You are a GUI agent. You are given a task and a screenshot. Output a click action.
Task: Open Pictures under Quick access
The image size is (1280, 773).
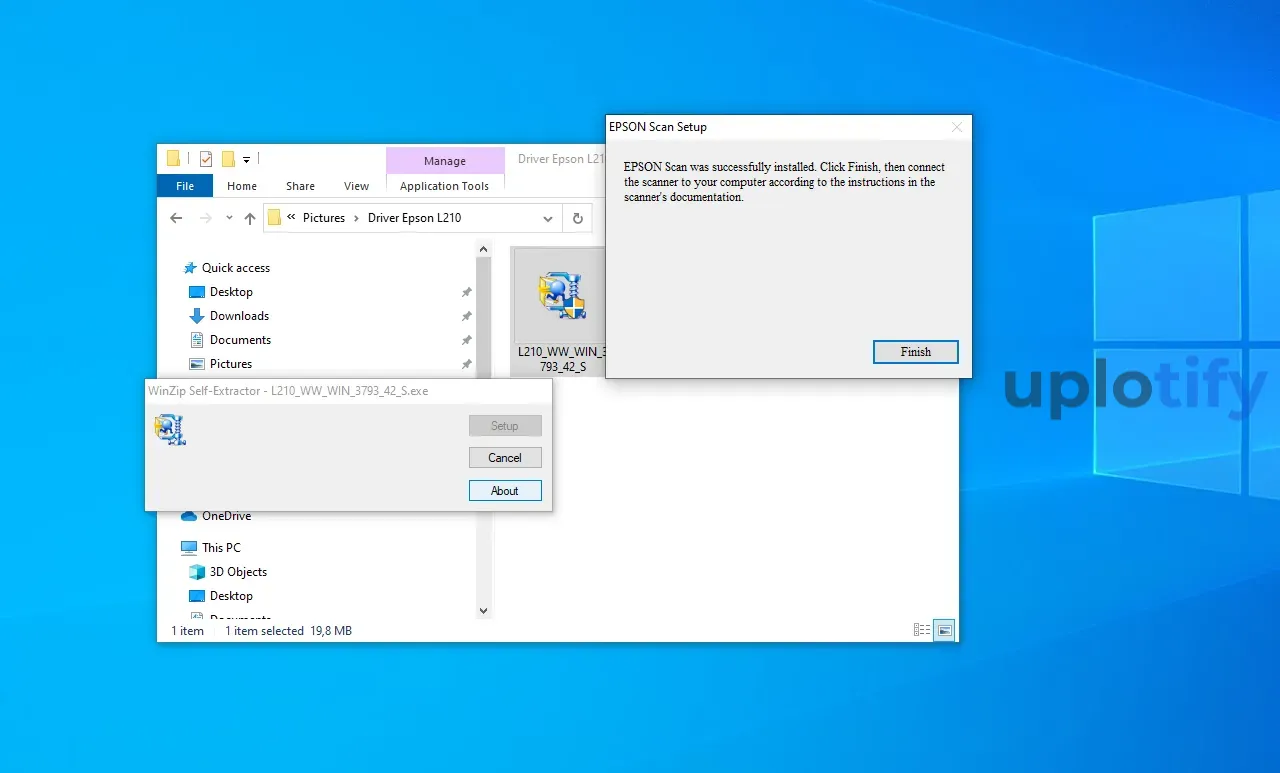point(231,364)
